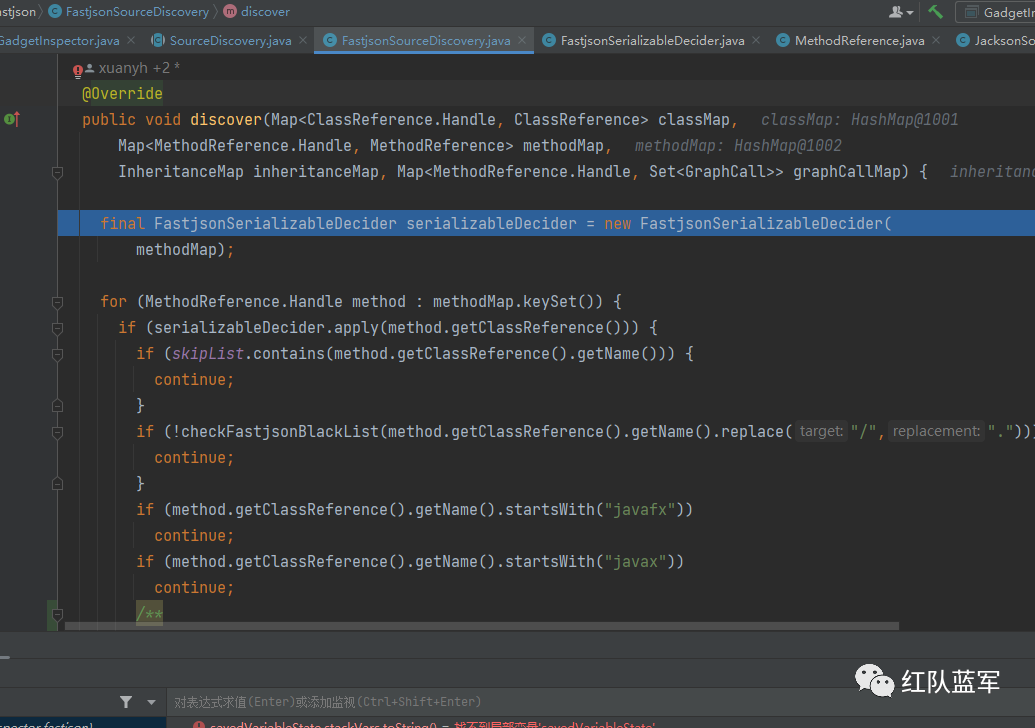Switch to SourceDiscovery.java tab
The width and height of the screenshot is (1035, 728).
[x=230, y=40]
